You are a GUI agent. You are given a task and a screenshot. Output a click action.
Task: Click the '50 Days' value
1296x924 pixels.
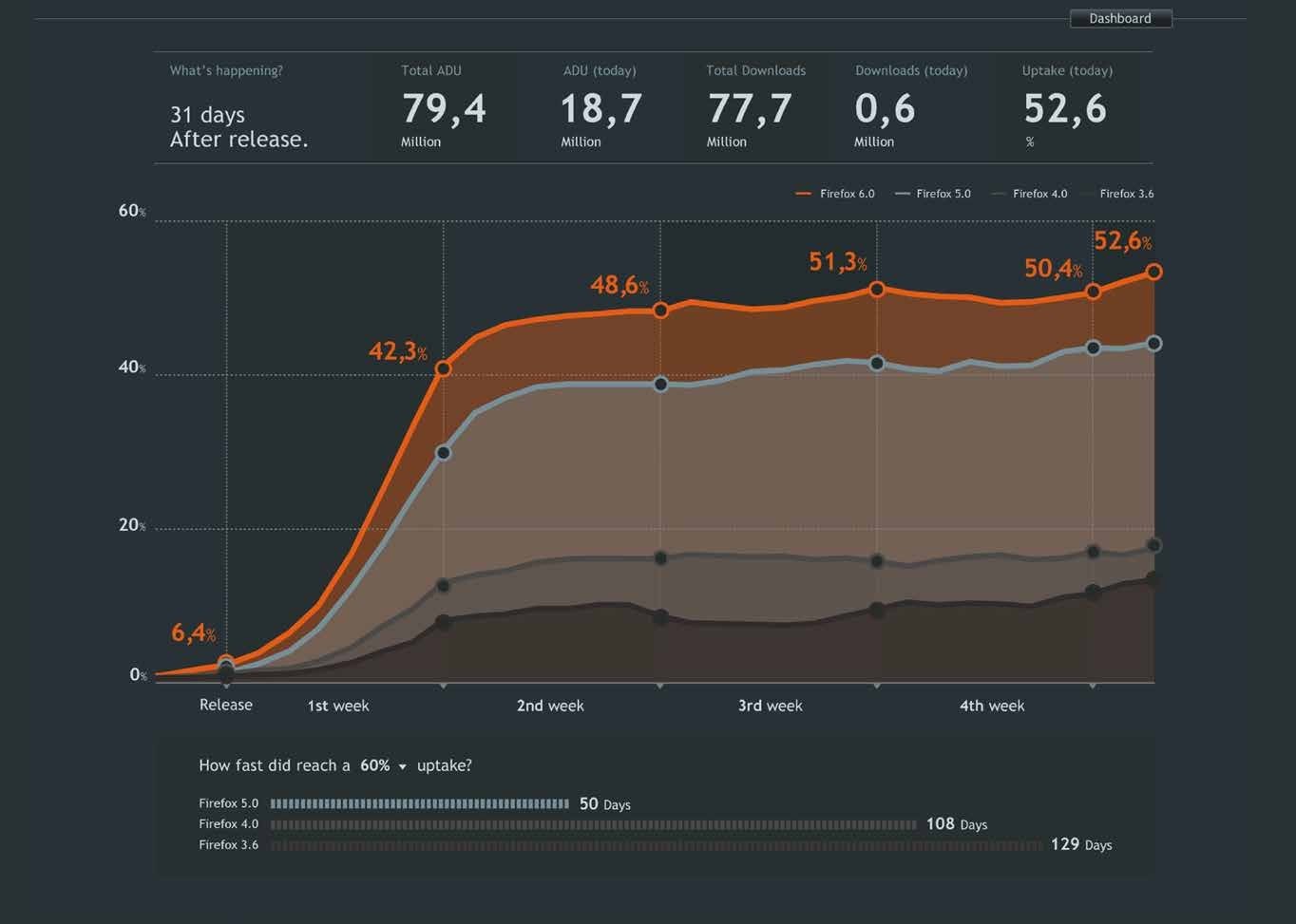click(605, 804)
